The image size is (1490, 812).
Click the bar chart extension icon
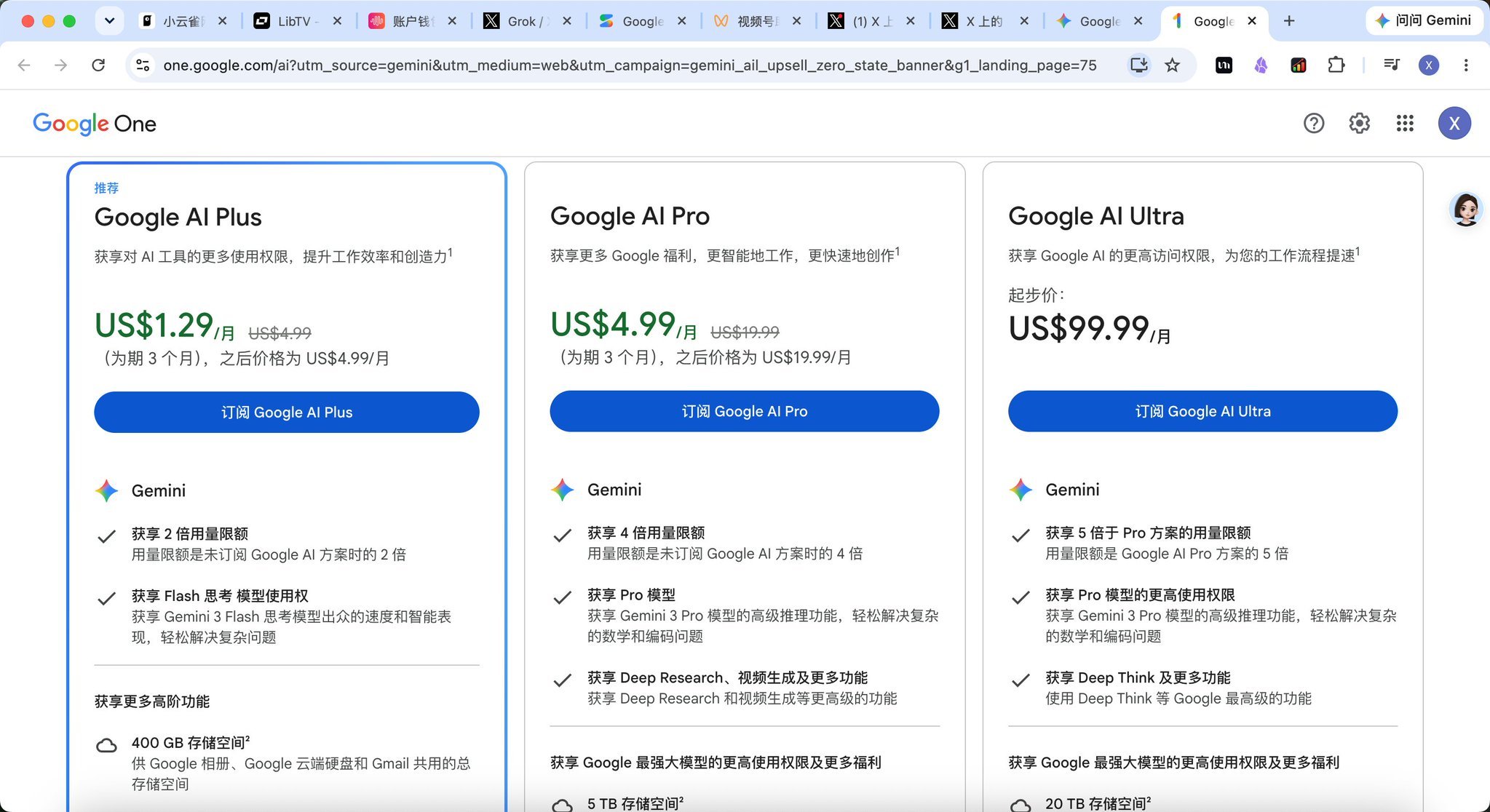[1299, 65]
